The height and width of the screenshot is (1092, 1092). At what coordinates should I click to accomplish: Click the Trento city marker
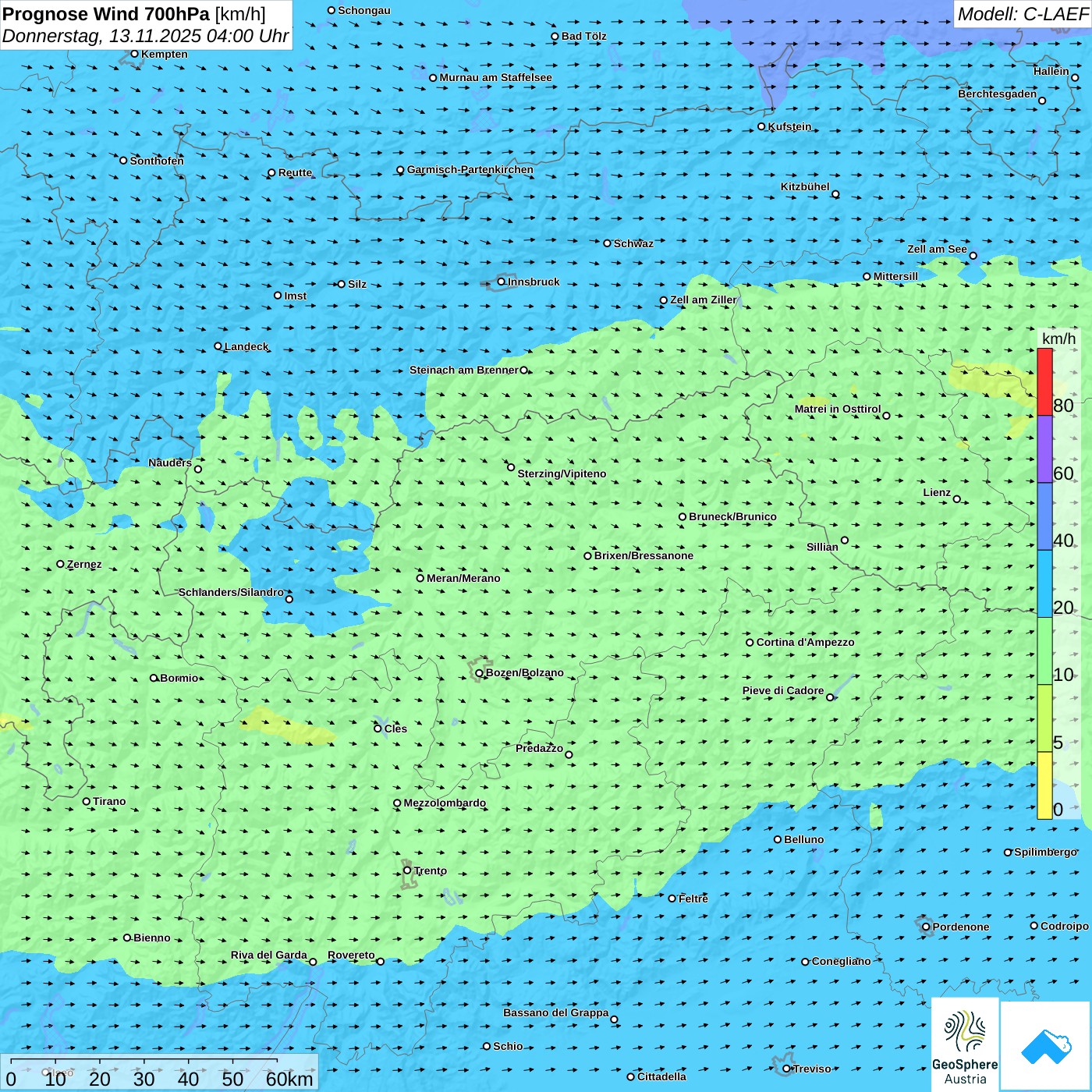(x=407, y=870)
